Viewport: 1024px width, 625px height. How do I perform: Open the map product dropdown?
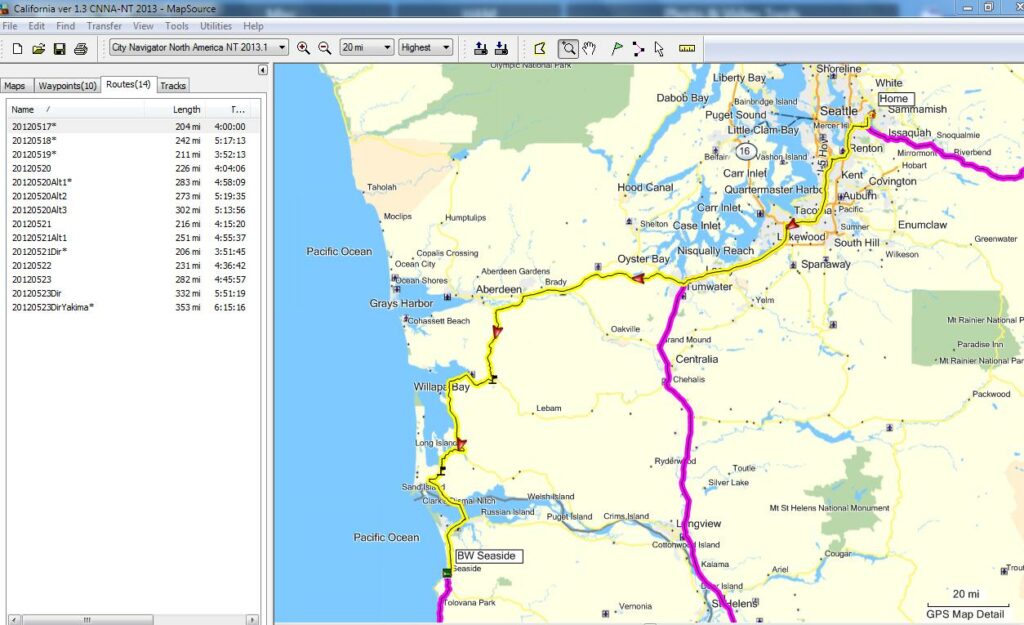282,48
